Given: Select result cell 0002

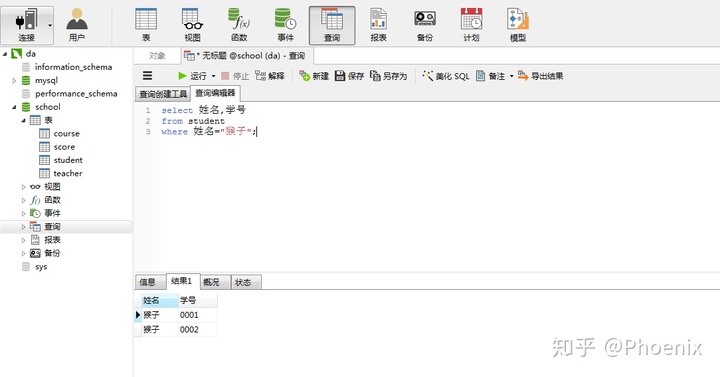Looking at the screenshot, I should (197, 330).
